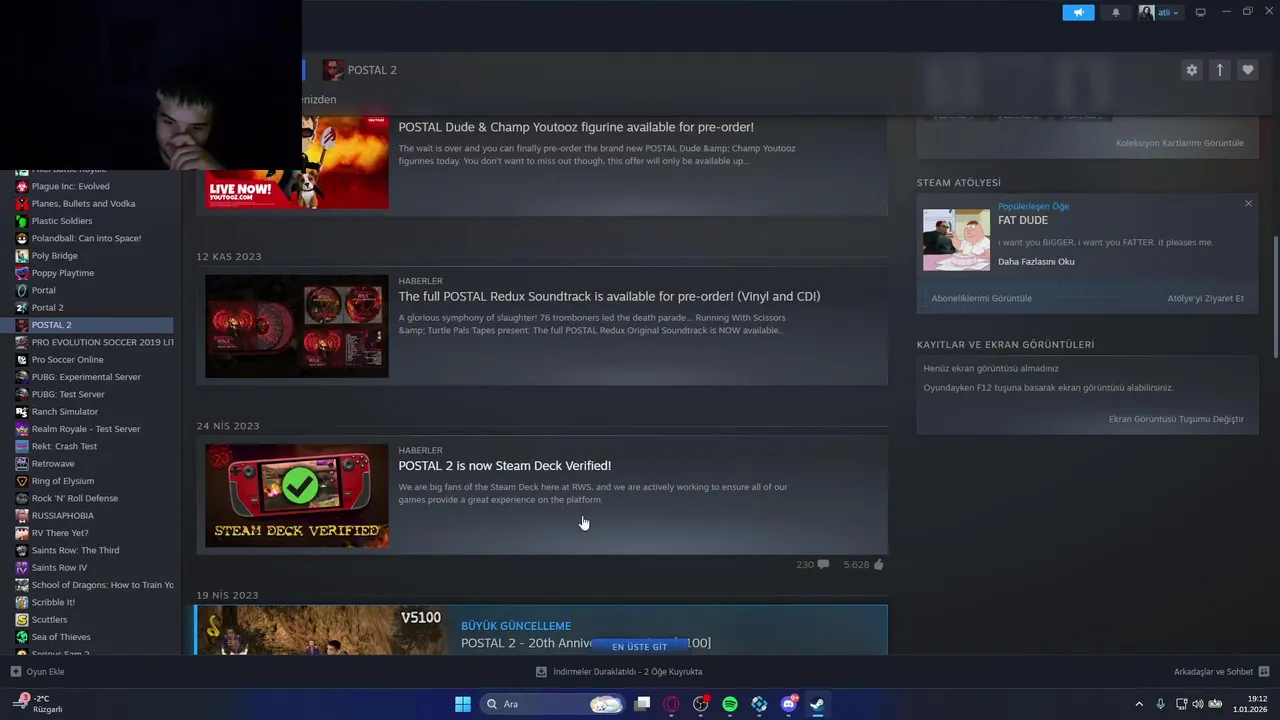This screenshot has height=720, width=1280.
Task: Click the comments icon showing 230
Action: (x=823, y=565)
